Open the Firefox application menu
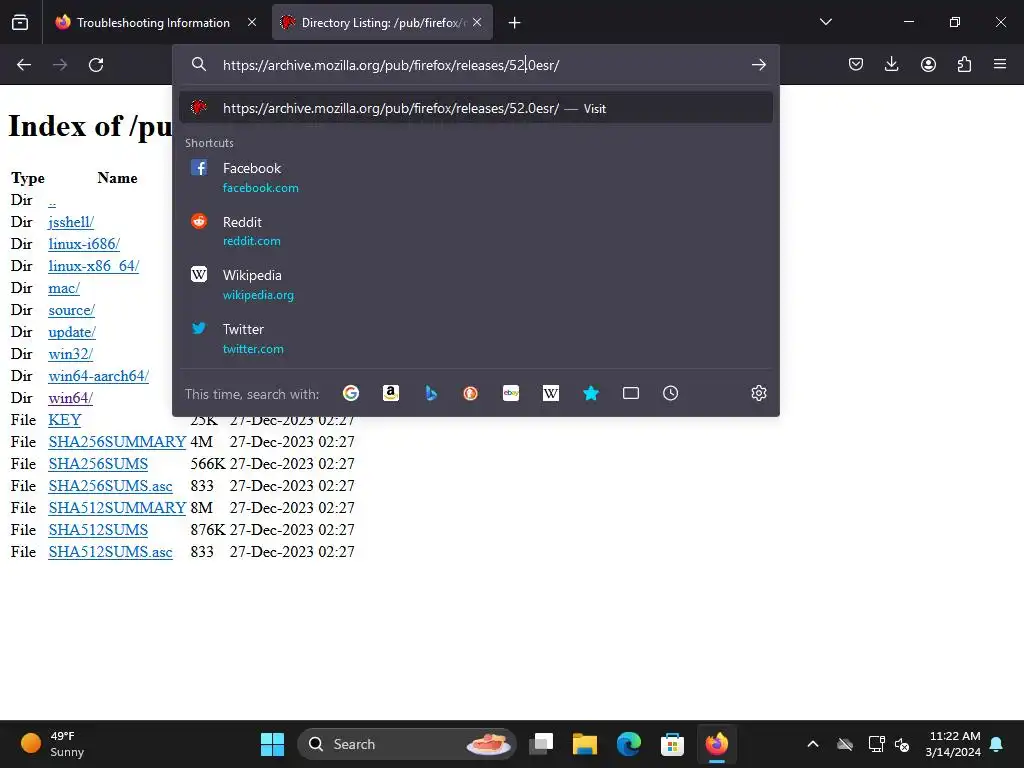 1000,64
